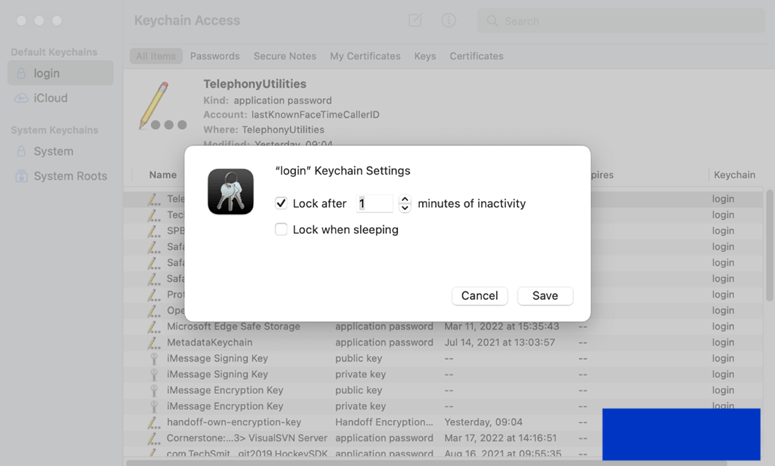Select the System keychain in sidebar
The height and width of the screenshot is (466, 775).
click(60, 151)
